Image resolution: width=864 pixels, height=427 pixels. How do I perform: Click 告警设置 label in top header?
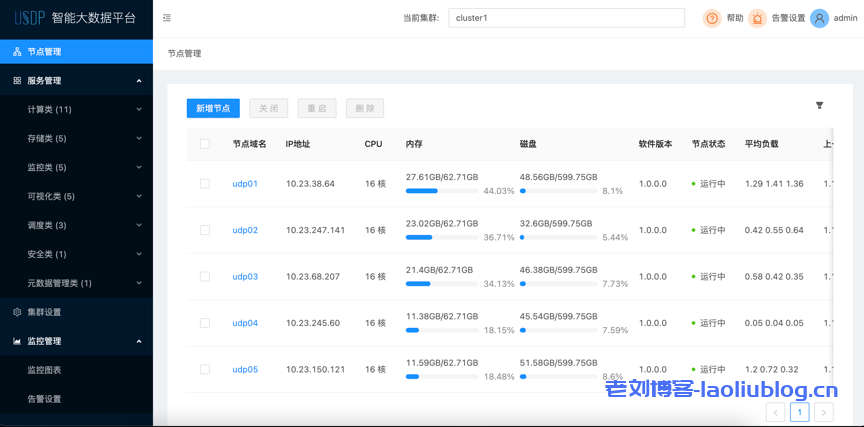[789, 18]
